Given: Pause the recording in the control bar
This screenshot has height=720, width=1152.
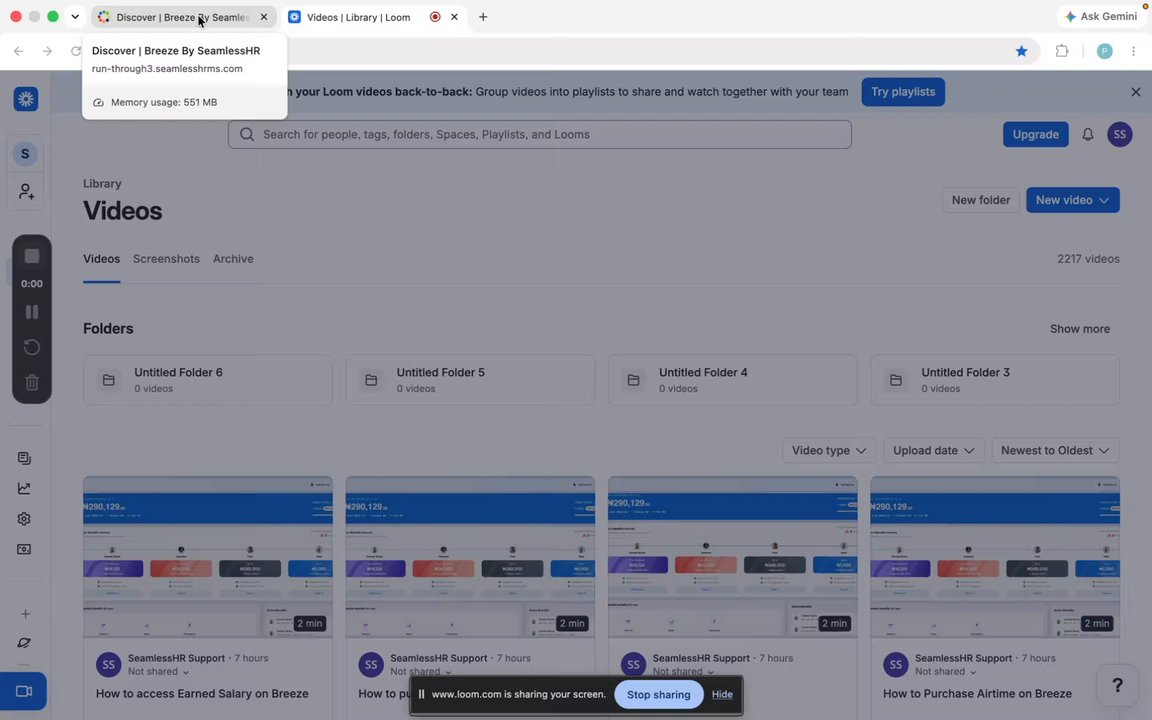Looking at the screenshot, I should 32,312.
